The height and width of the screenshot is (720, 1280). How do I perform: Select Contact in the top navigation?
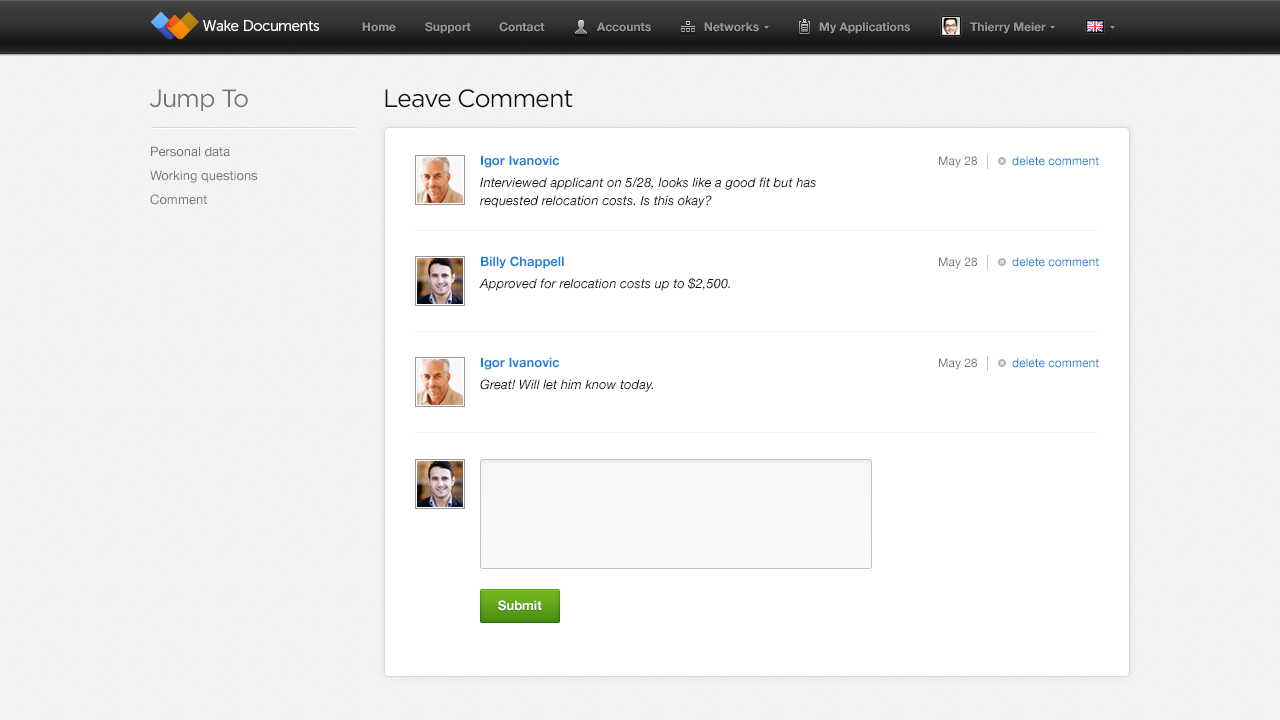coord(522,27)
